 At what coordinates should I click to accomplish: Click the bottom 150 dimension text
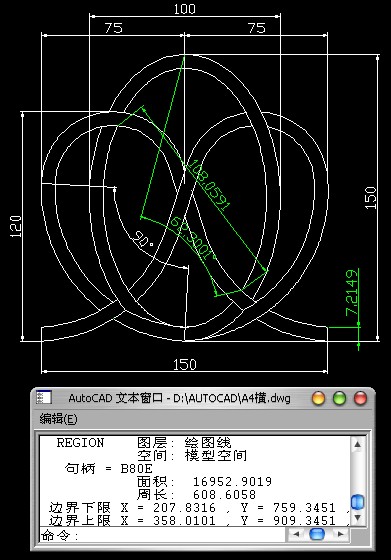[185, 365]
